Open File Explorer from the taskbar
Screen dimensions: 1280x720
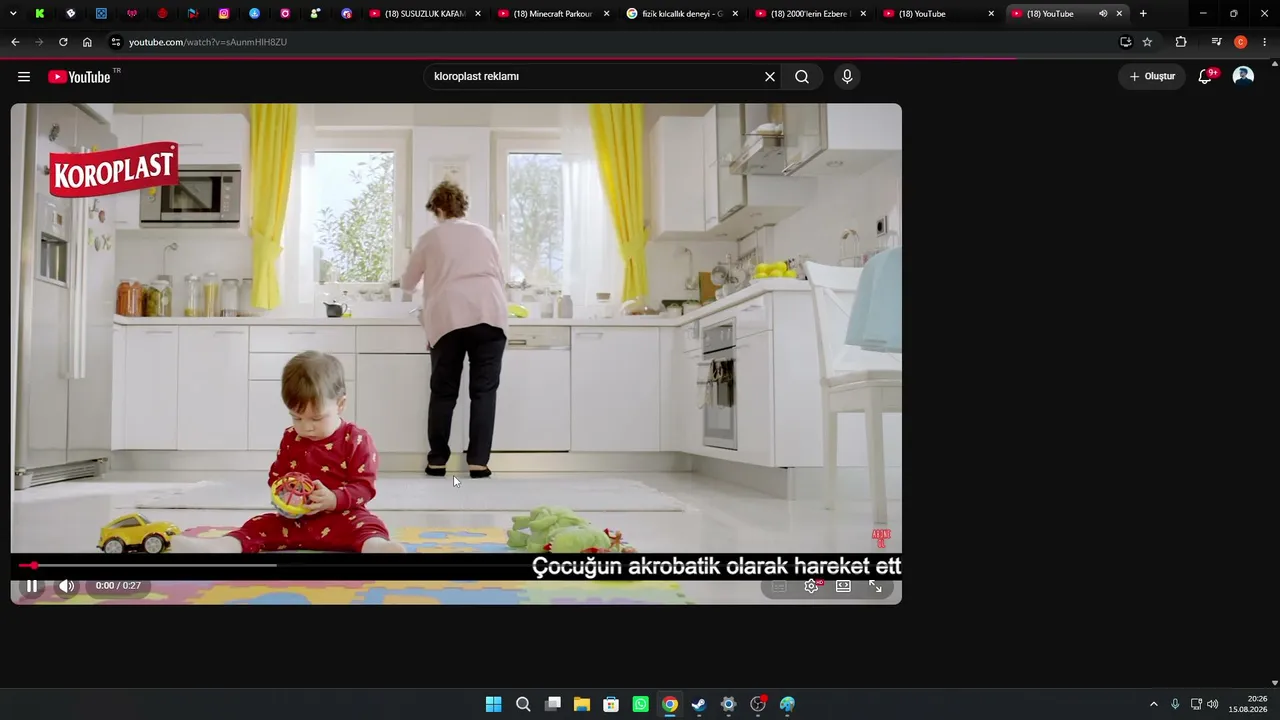coord(581,704)
